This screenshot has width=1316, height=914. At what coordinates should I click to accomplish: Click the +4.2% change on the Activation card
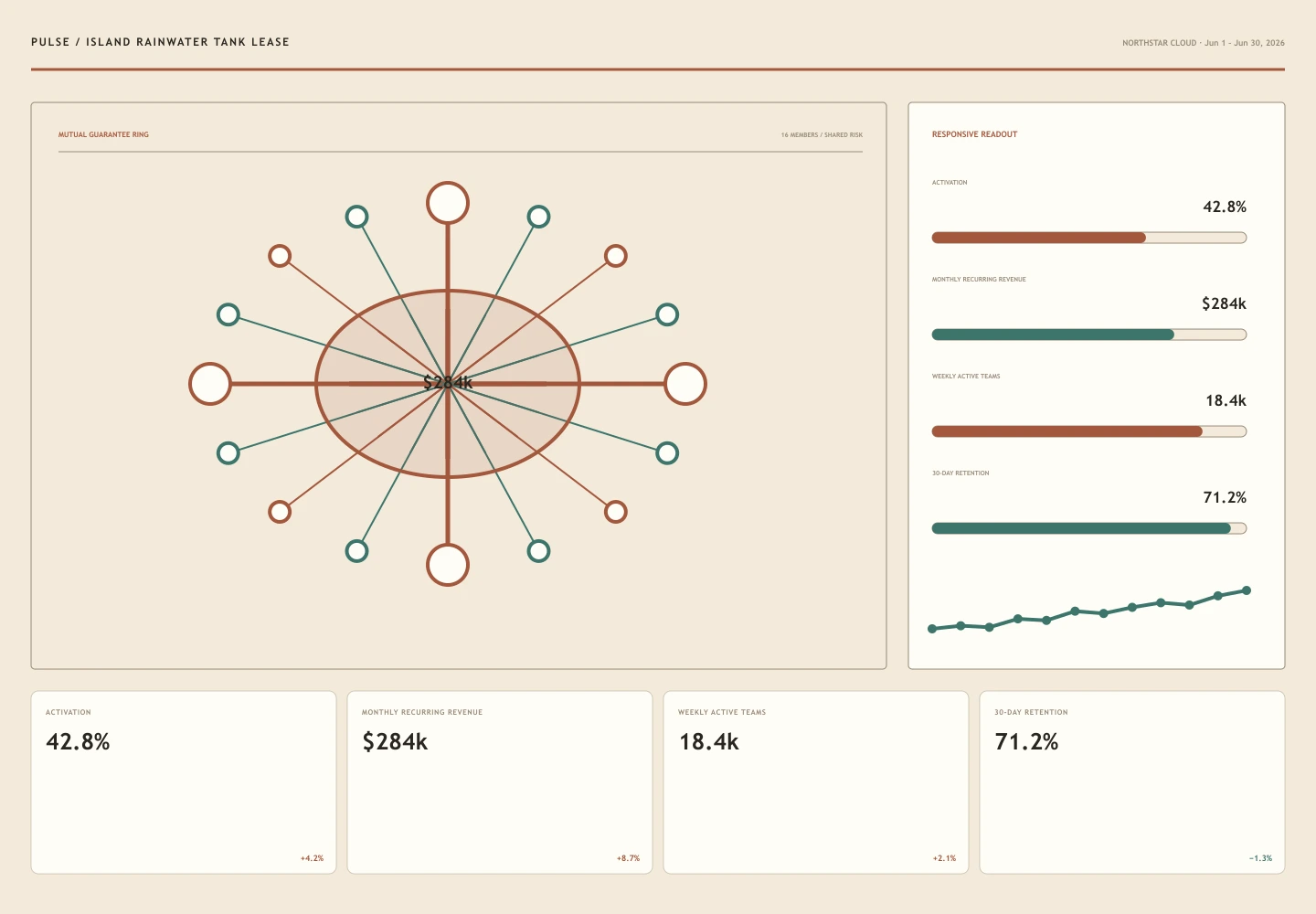pos(312,858)
